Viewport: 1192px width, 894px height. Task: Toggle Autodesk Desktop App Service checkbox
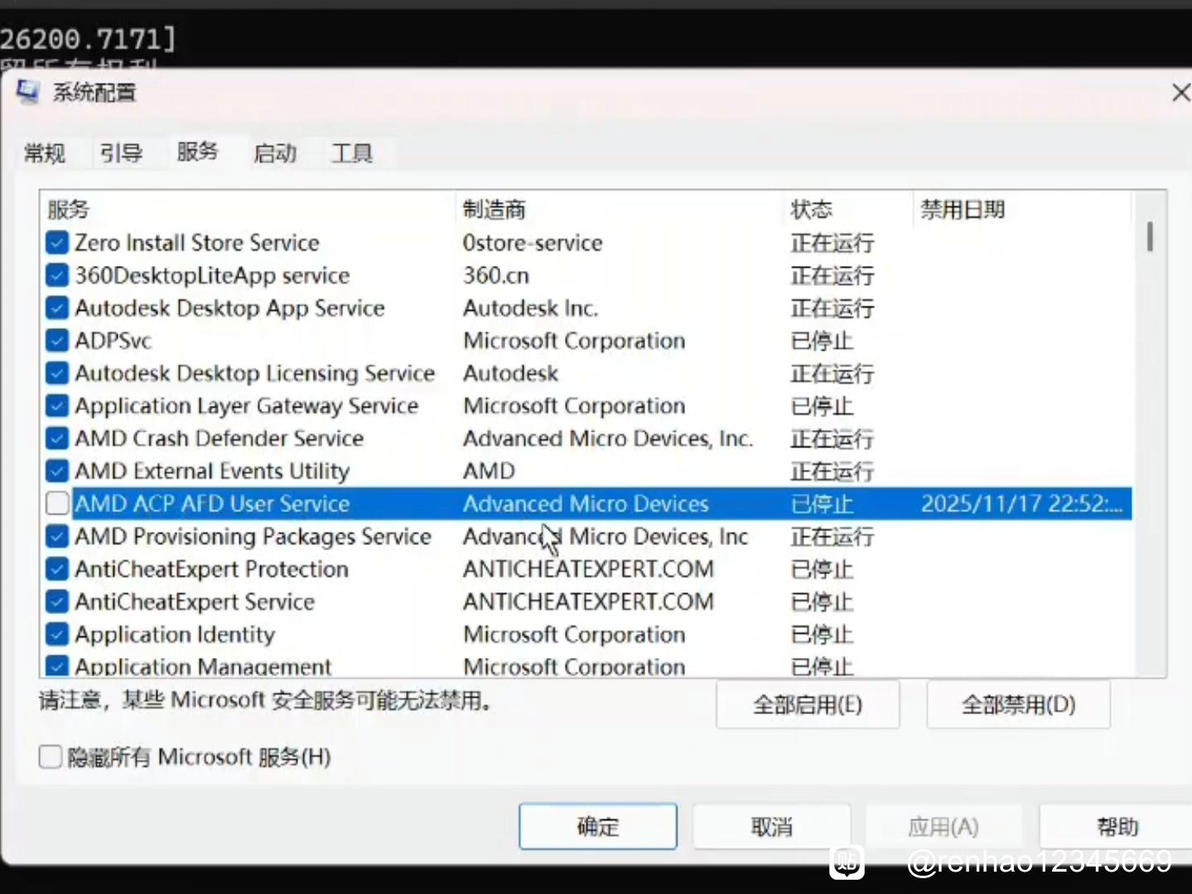[57, 308]
